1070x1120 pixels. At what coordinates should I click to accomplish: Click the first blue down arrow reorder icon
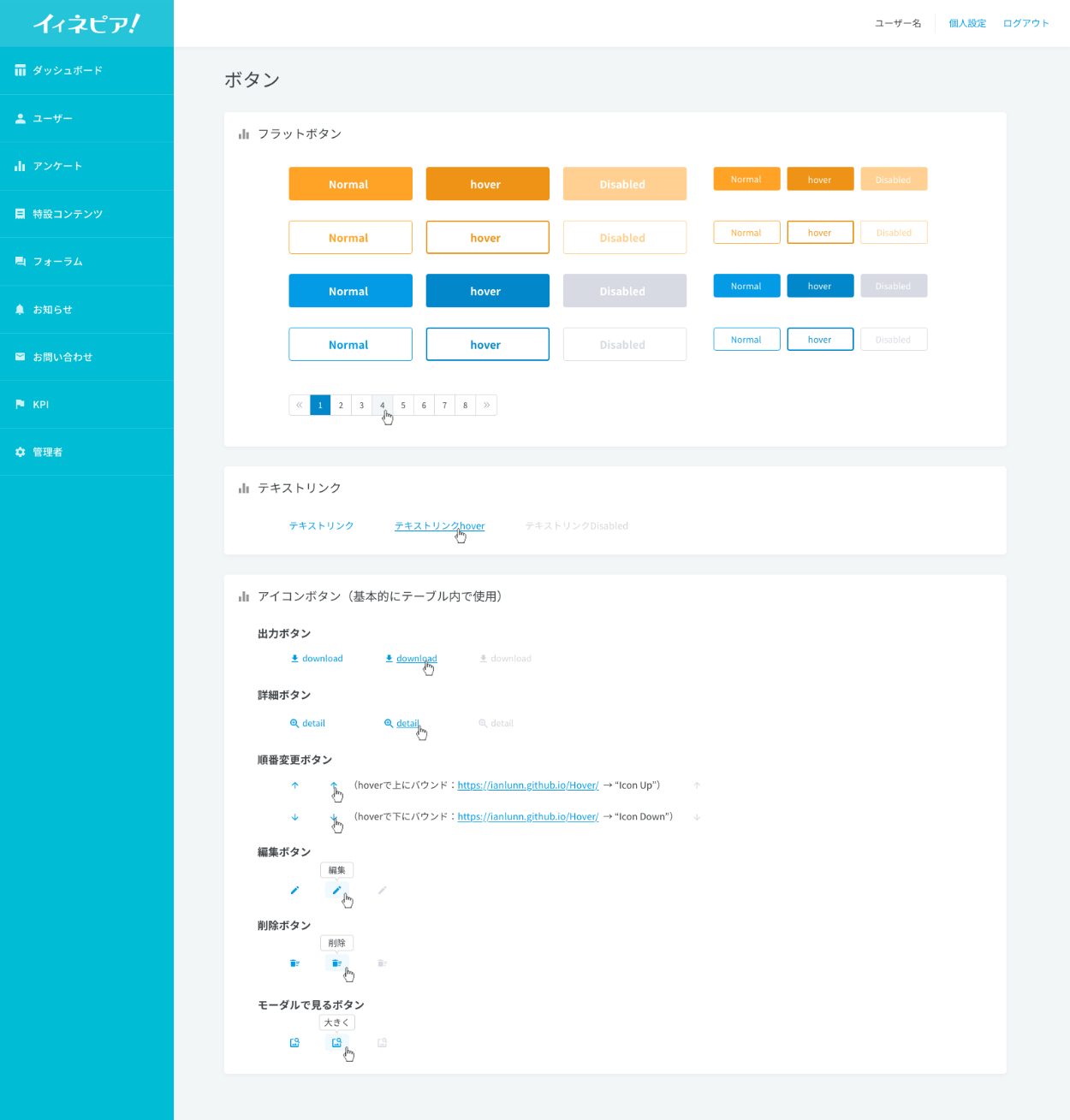(295, 817)
